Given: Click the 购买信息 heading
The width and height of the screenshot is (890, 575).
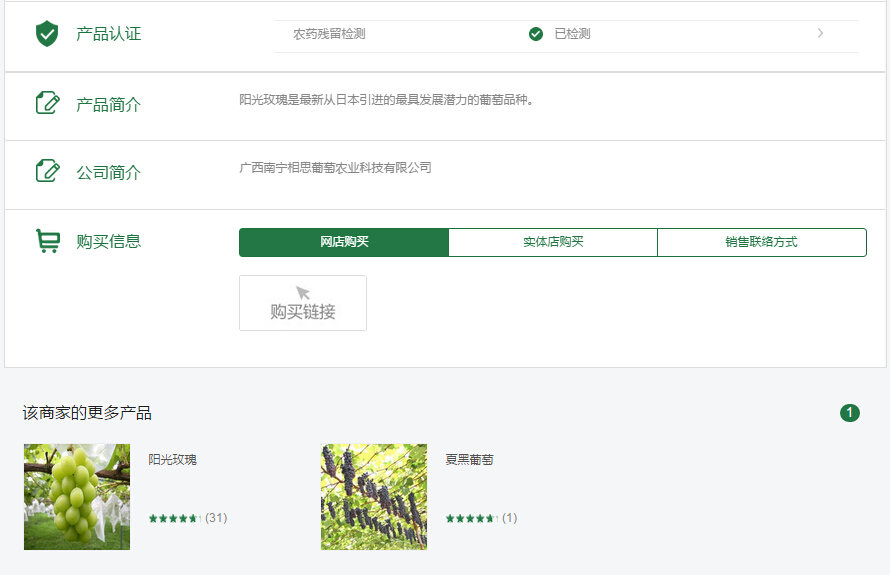Looking at the screenshot, I should pyautogui.click(x=108, y=242).
